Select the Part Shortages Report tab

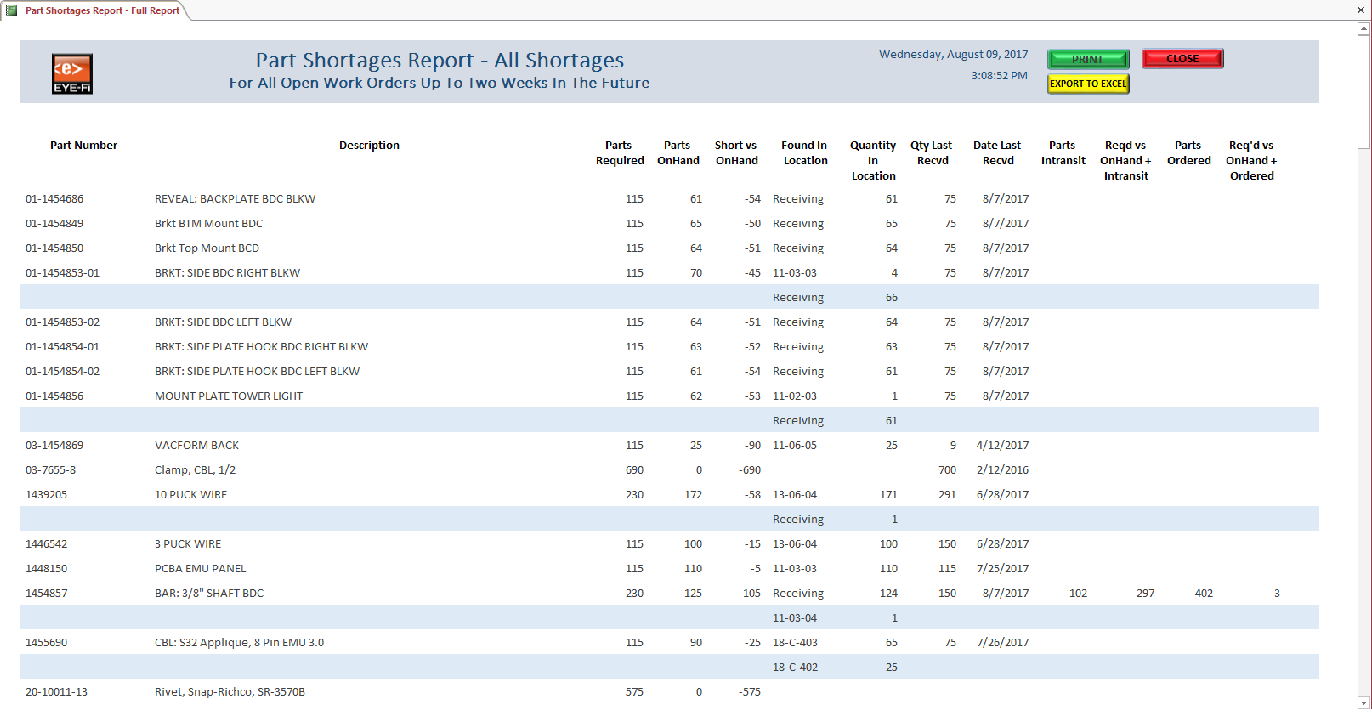(x=102, y=10)
